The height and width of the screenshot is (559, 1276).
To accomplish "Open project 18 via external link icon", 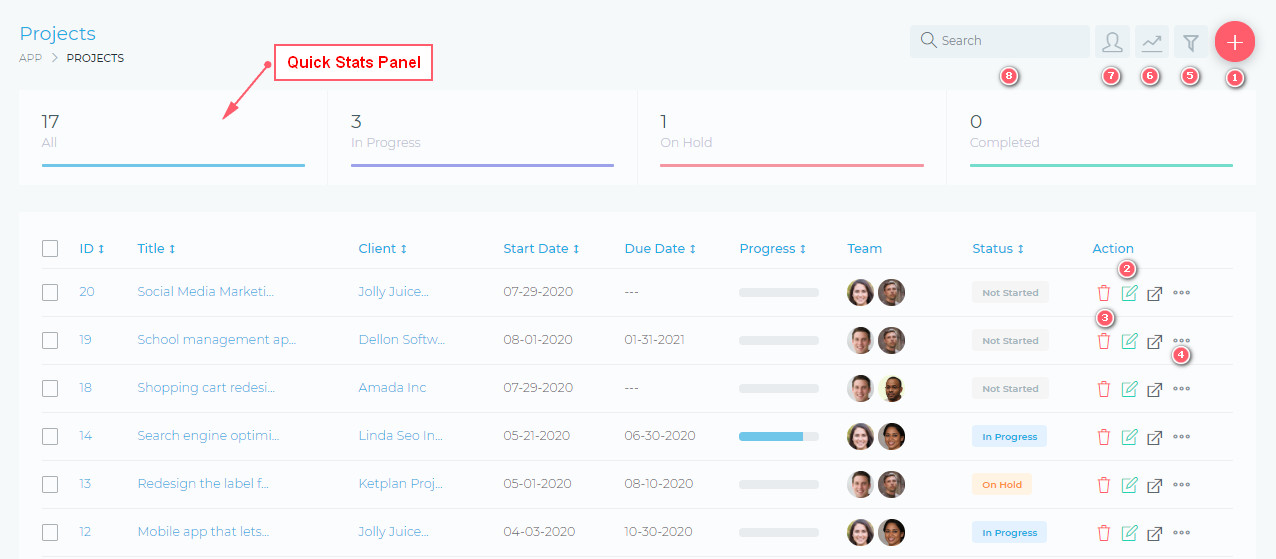I will coord(1155,389).
